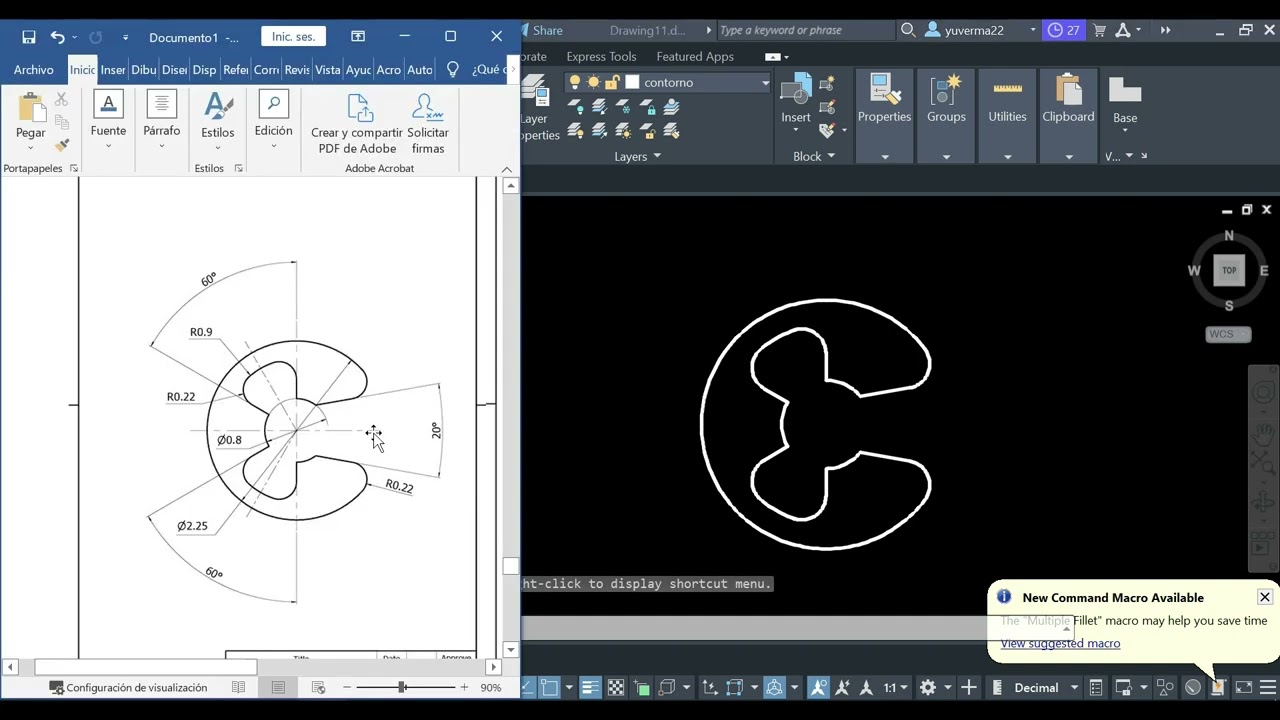
Task: Click Solicitar firmas in Adobe Acrobat group
Action: click(x=428, y=124)
